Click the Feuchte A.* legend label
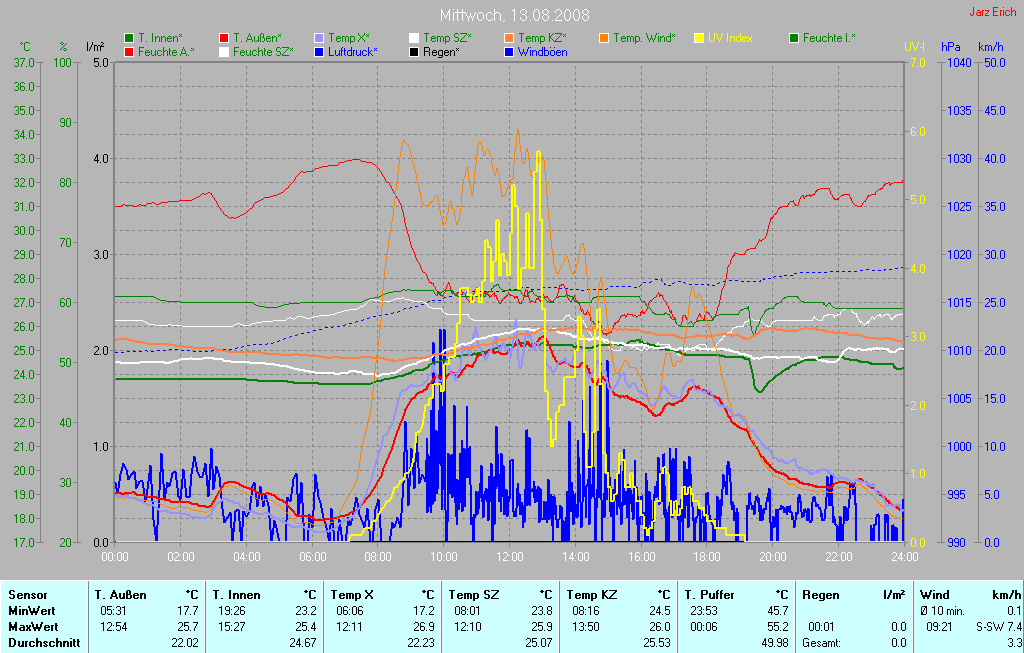Viewport: 1024px width, 653px height. (x=167, y=52)
